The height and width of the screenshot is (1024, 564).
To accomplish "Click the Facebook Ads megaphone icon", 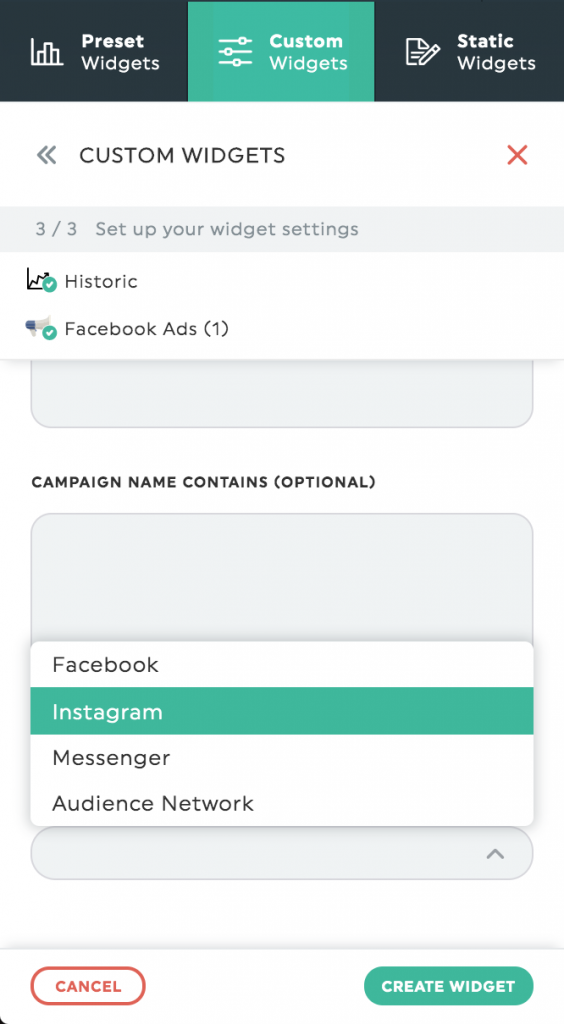I will (x=38, y=326).
